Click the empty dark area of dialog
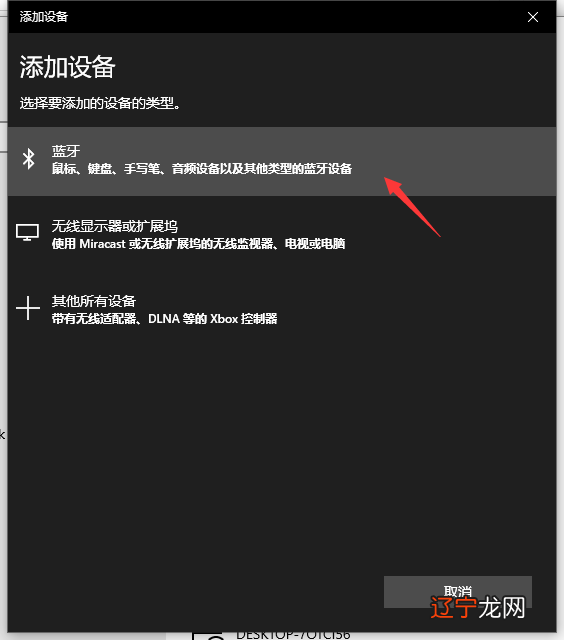The height and width of the screenshot is (640, 564). pos(282,449)
